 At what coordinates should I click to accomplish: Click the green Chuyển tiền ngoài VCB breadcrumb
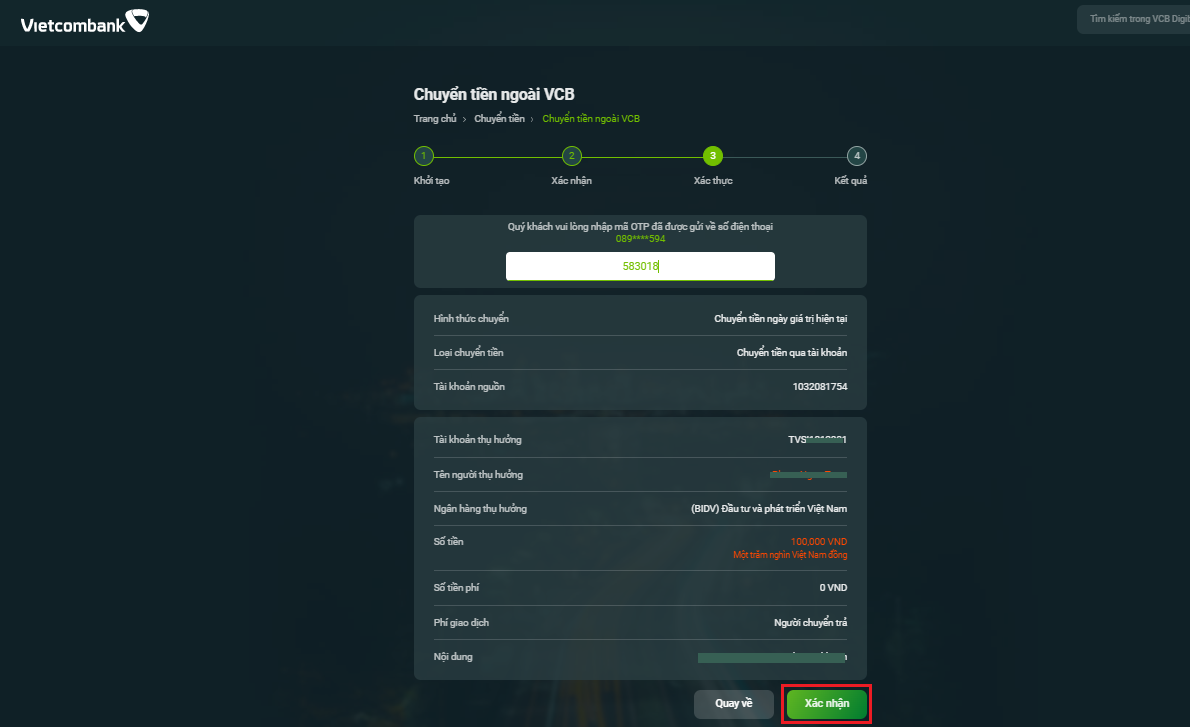(591, 119)
